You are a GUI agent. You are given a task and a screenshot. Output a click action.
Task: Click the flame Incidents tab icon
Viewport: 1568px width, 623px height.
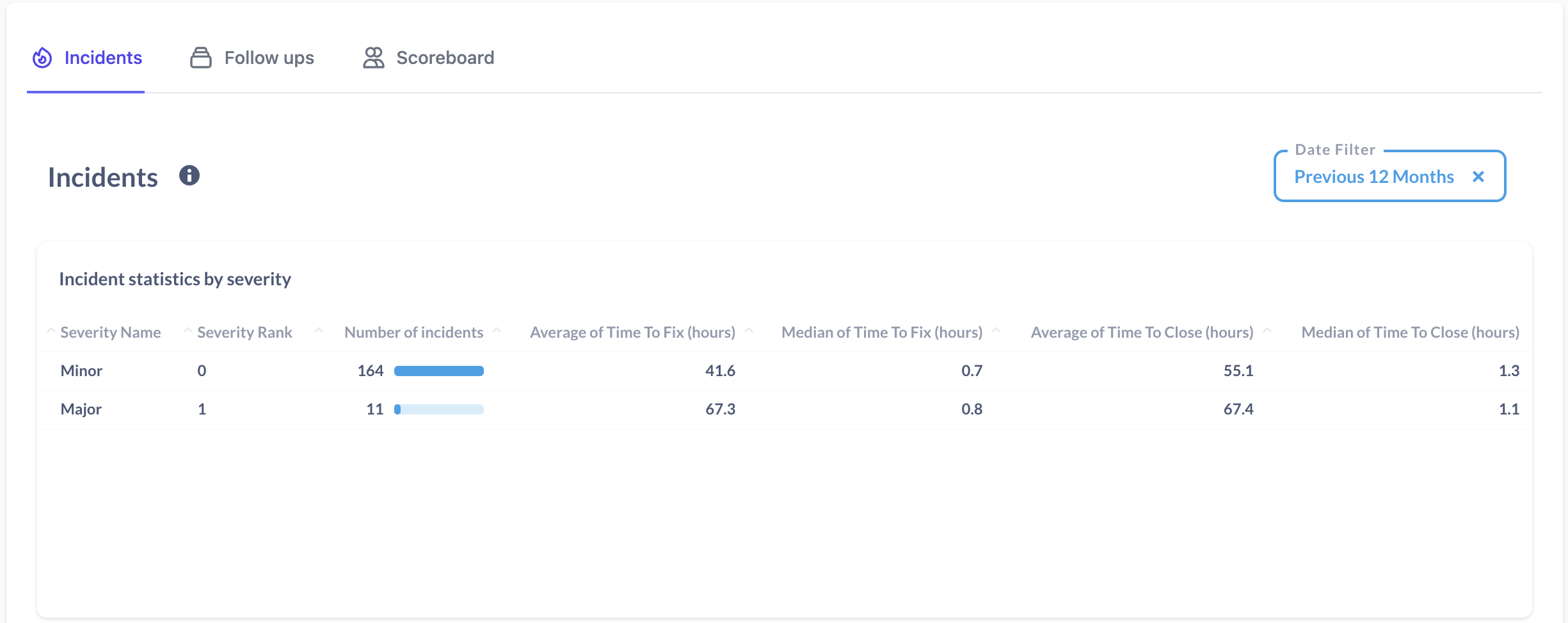[x=42, y=58]
